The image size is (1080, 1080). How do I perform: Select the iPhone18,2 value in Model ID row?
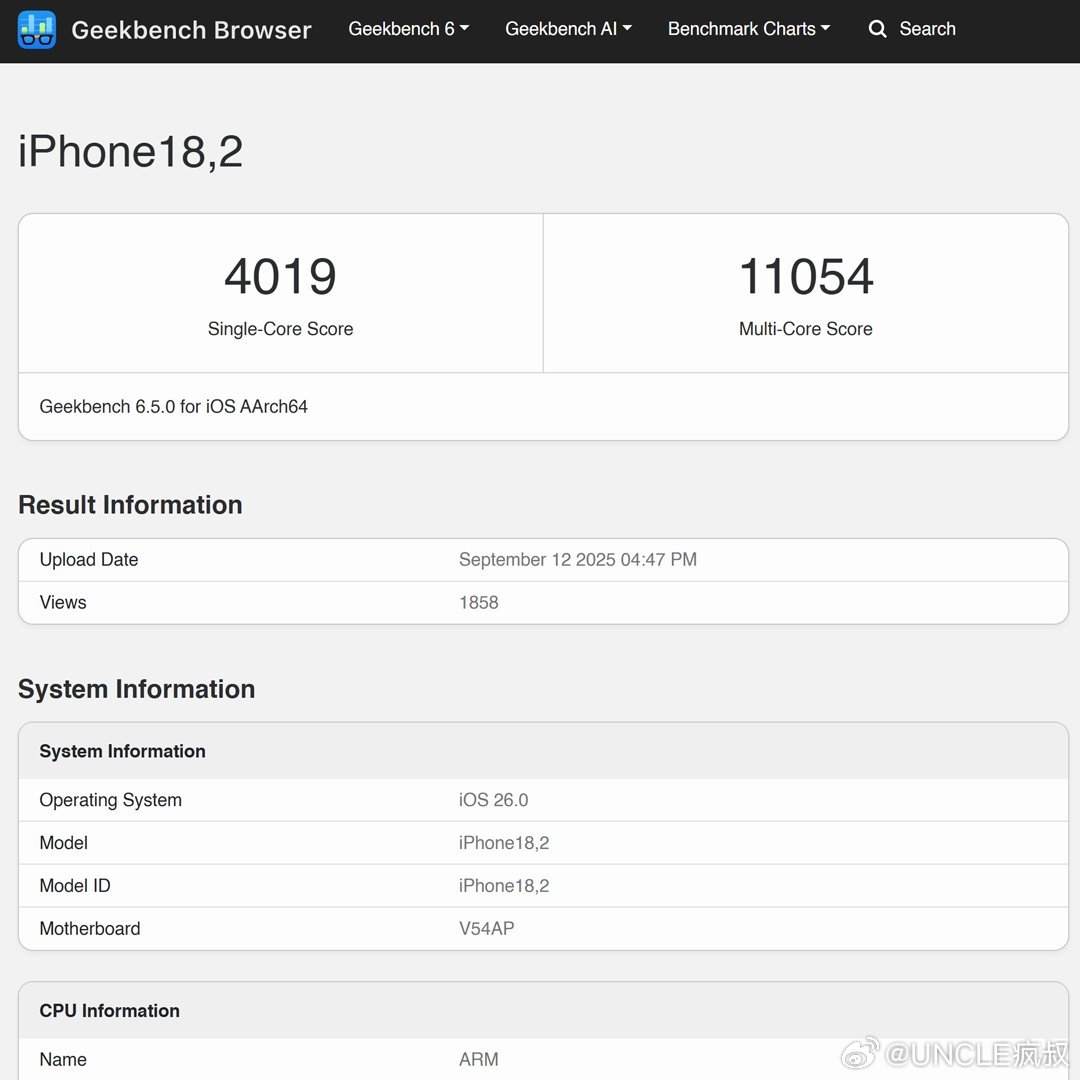coord(504,885)
